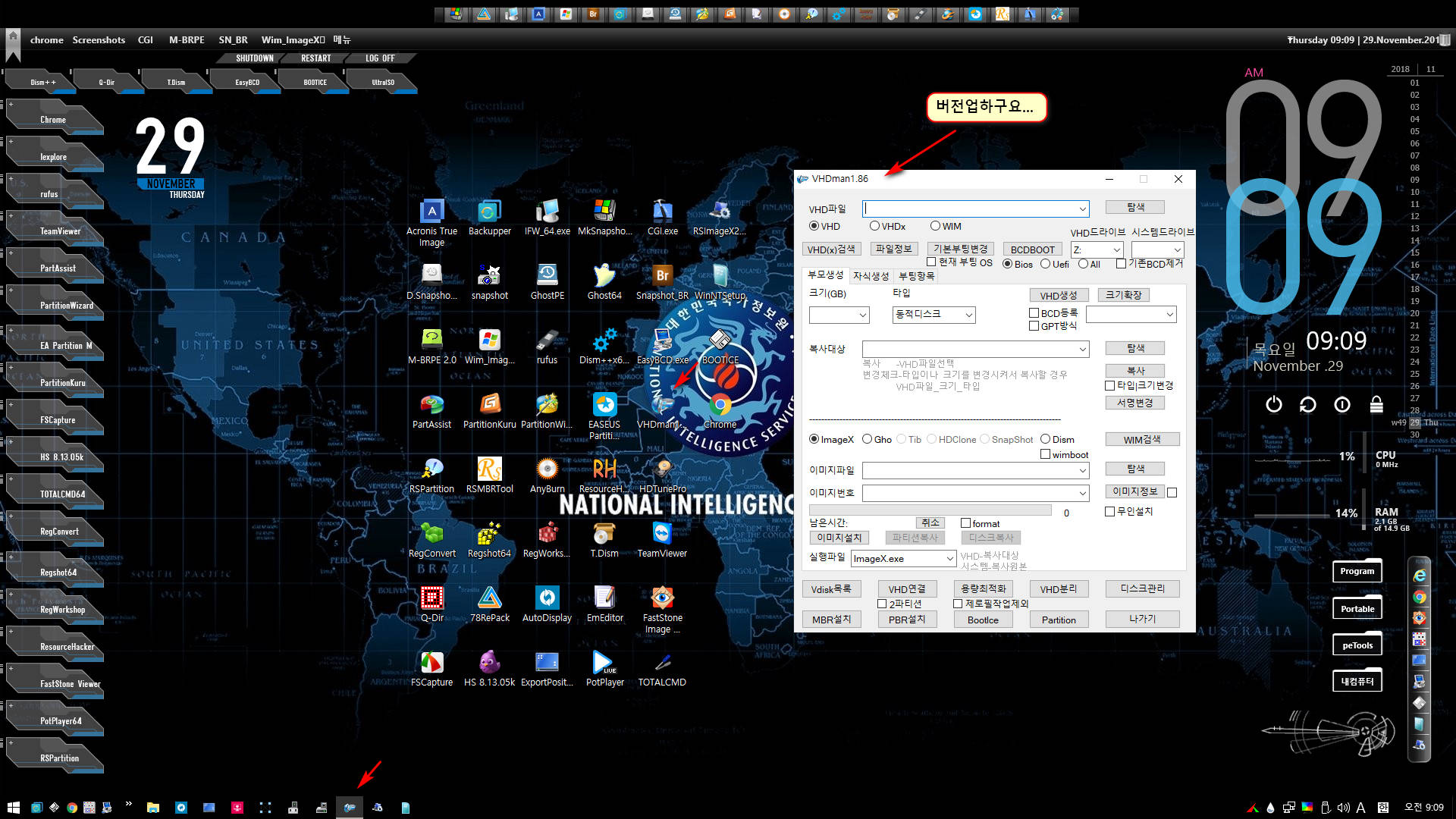Open the Q-Dir desktop icon
The image size is (1456, 819).
point(431,604)
